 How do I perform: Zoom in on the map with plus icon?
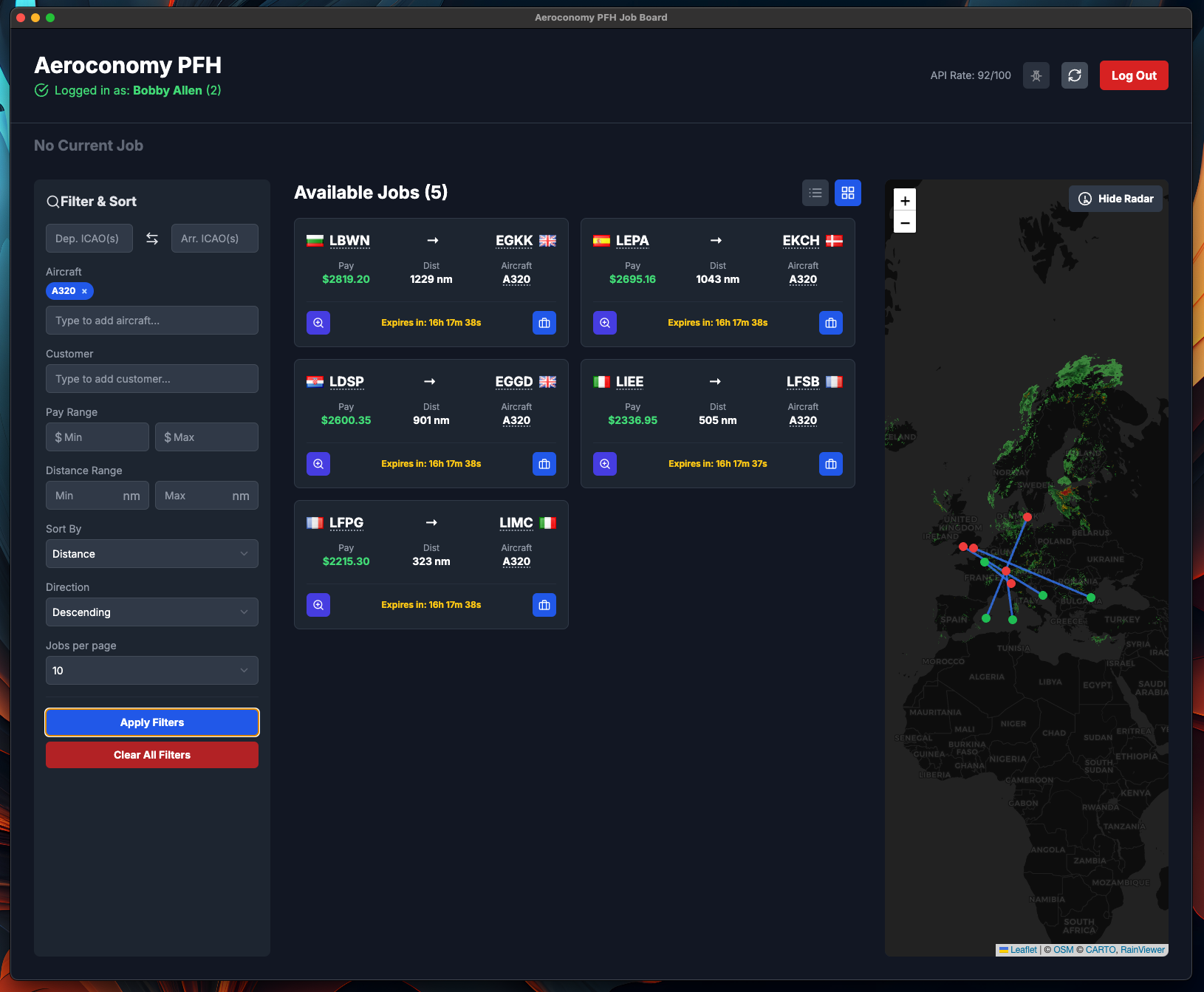point(905,200)
